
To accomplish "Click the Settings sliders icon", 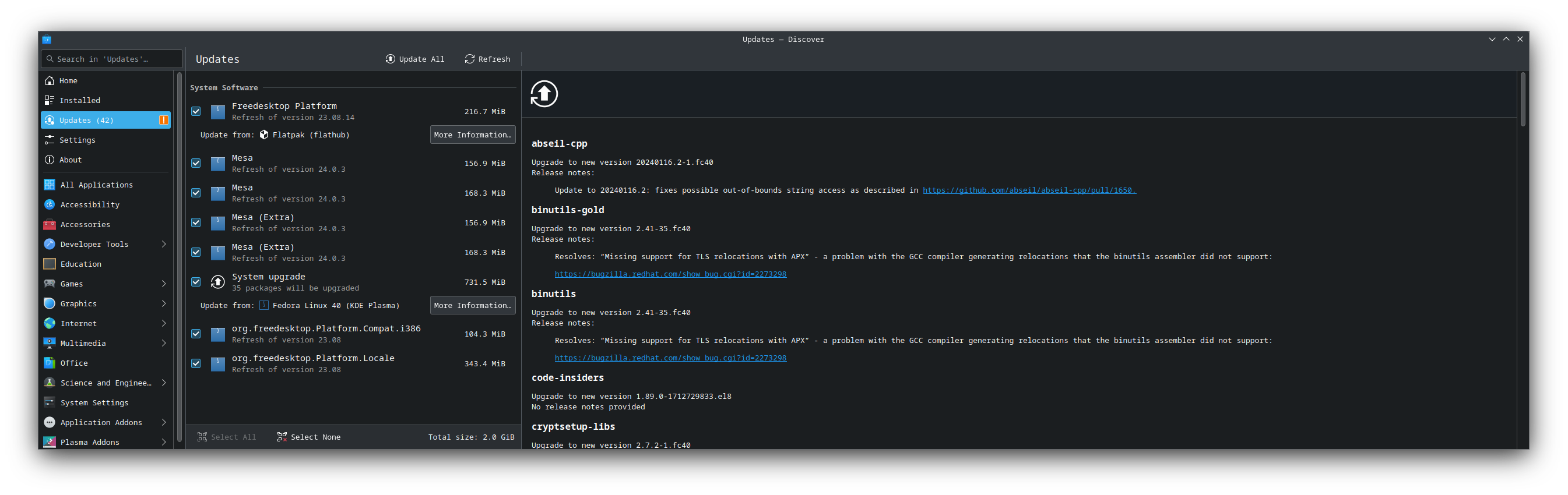I will click(x=50, y=140).
